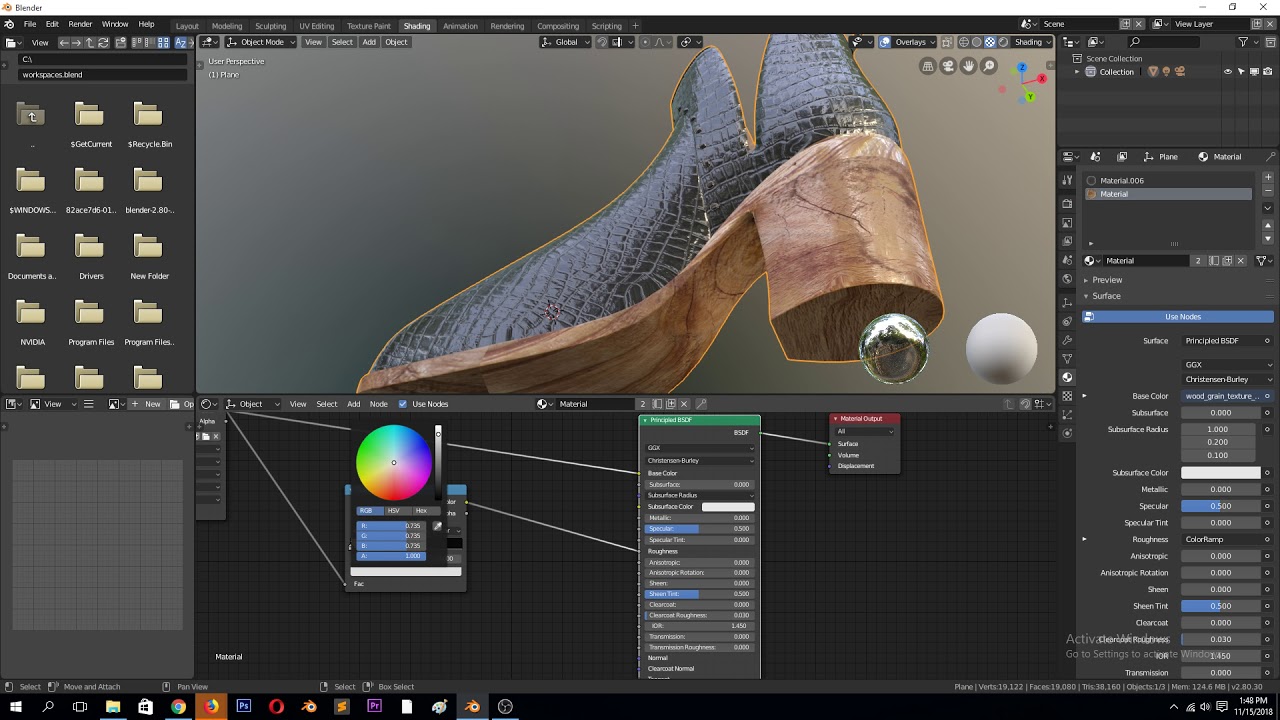This screenshot has width=1280, height=720.
Task: Add a material slot with the plus icon
Action: [1268, 178]
